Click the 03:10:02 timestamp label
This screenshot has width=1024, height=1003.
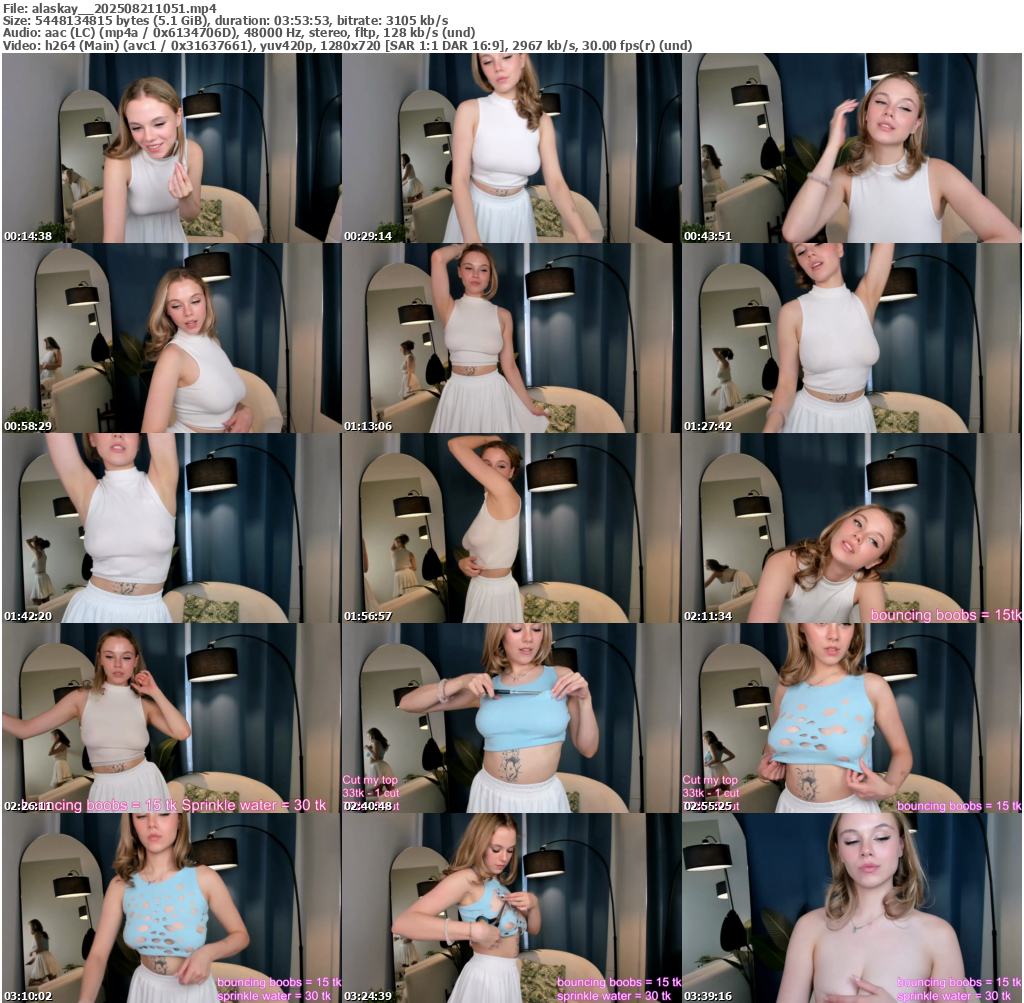(x=28, y=996)
